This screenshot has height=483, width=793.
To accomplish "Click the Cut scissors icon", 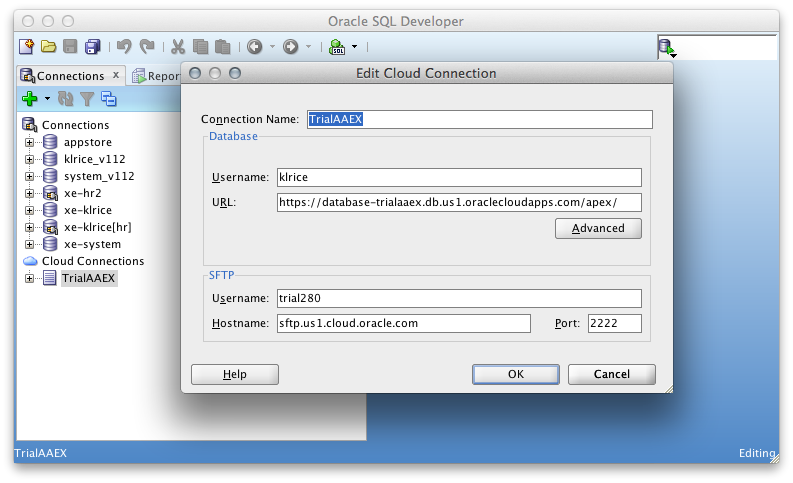I will 178,47.
